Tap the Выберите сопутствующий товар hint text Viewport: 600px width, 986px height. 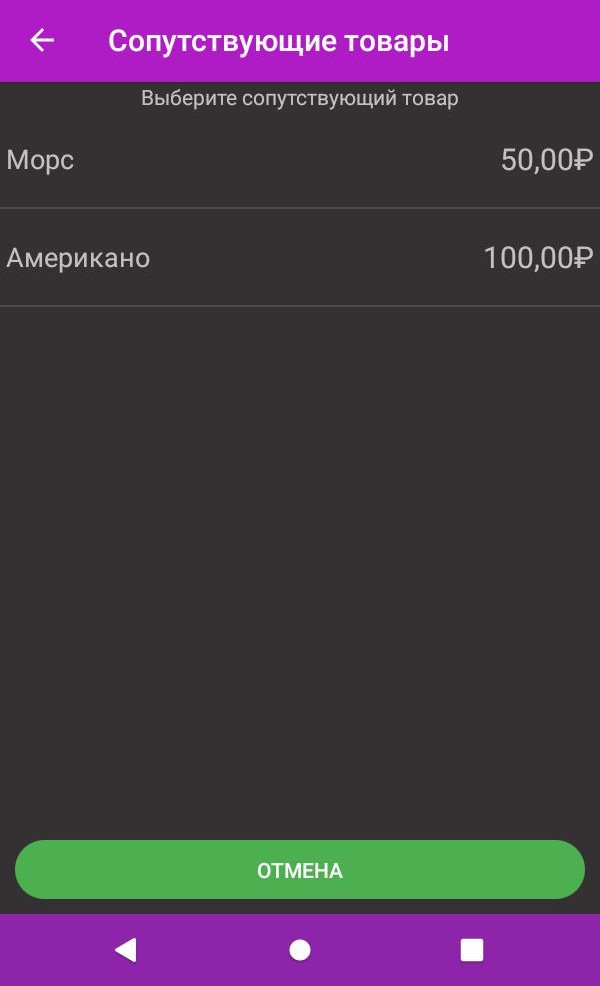(300, 99)
